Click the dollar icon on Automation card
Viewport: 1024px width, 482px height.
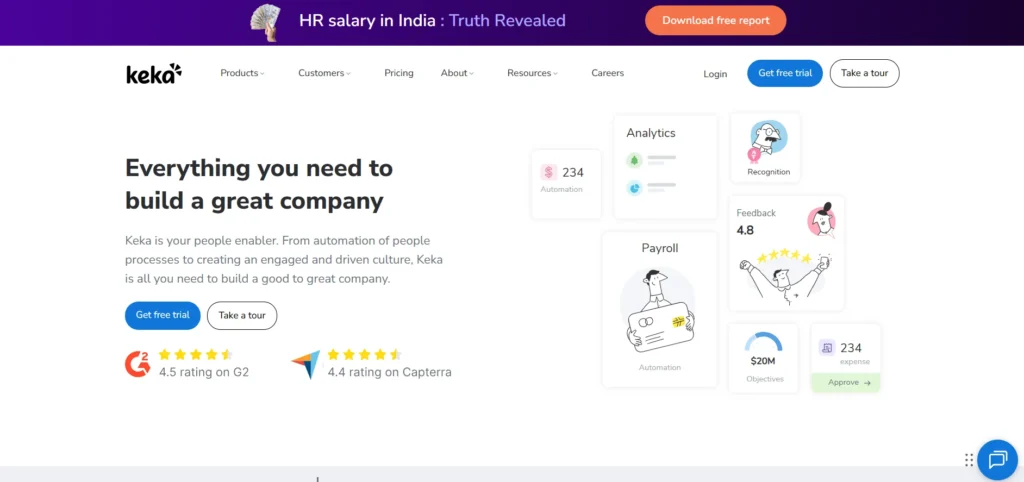(548, 172)
